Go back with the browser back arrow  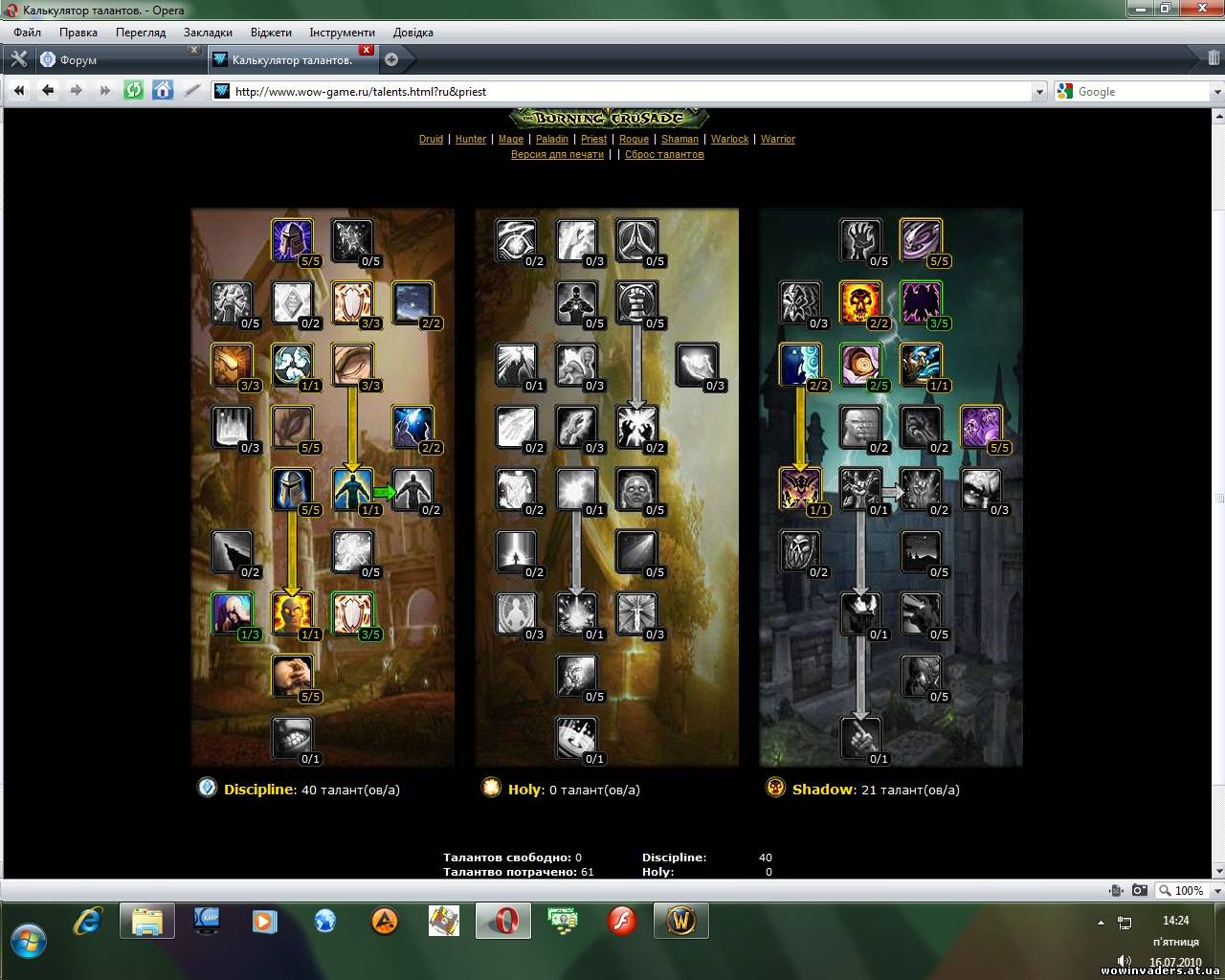(48, 91)
